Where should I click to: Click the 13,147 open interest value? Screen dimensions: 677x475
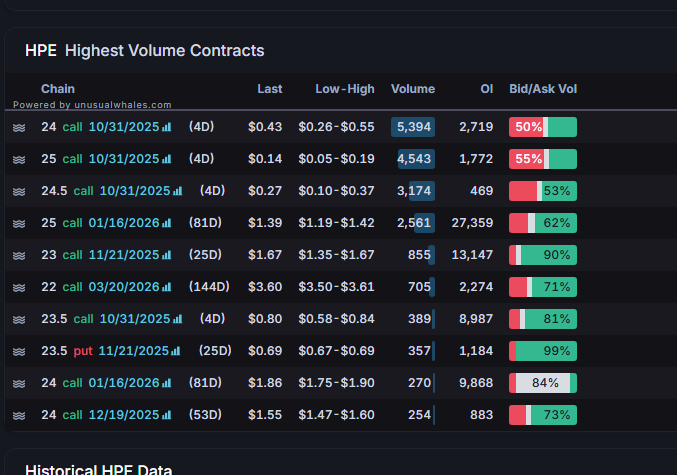[472, 255]
